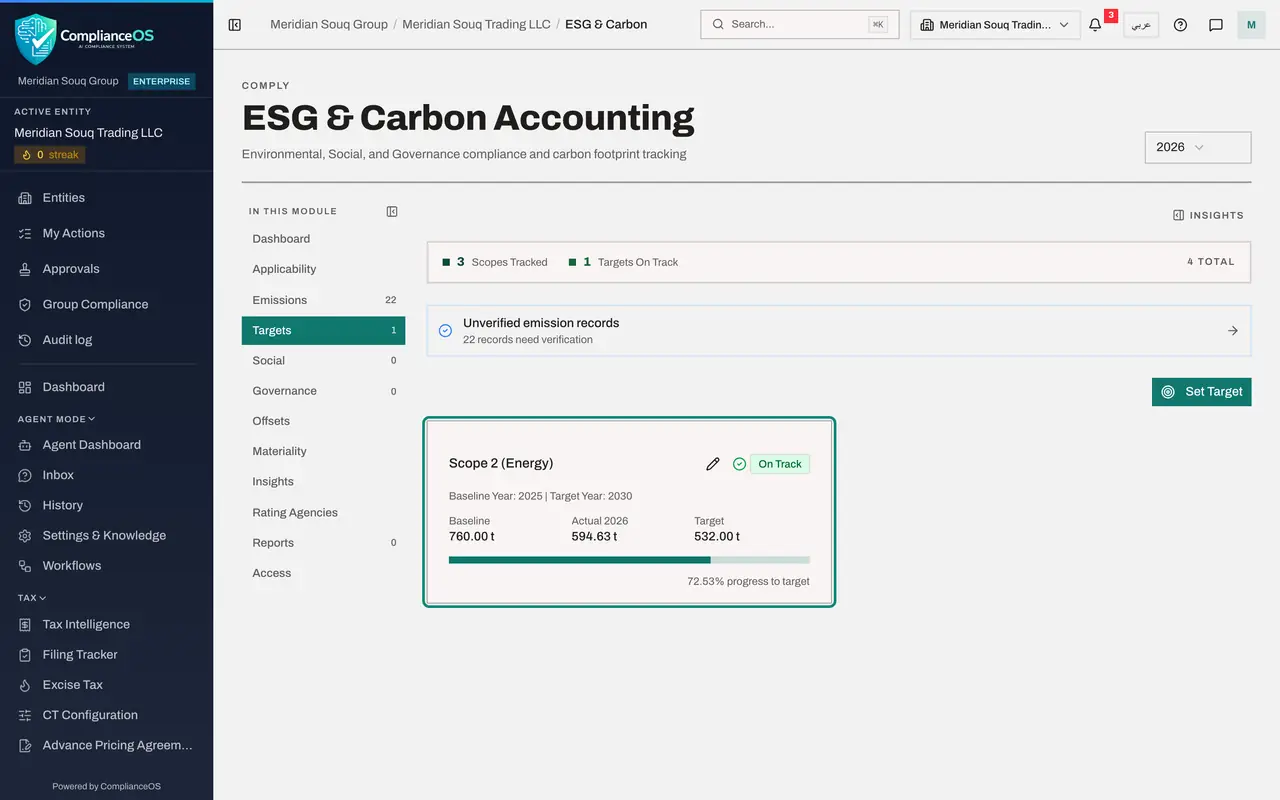This screenshot has height=800, width=1280.
Task: Open the Rating Agencies tab
Action: pyautogui.click(x=323, y=513)
